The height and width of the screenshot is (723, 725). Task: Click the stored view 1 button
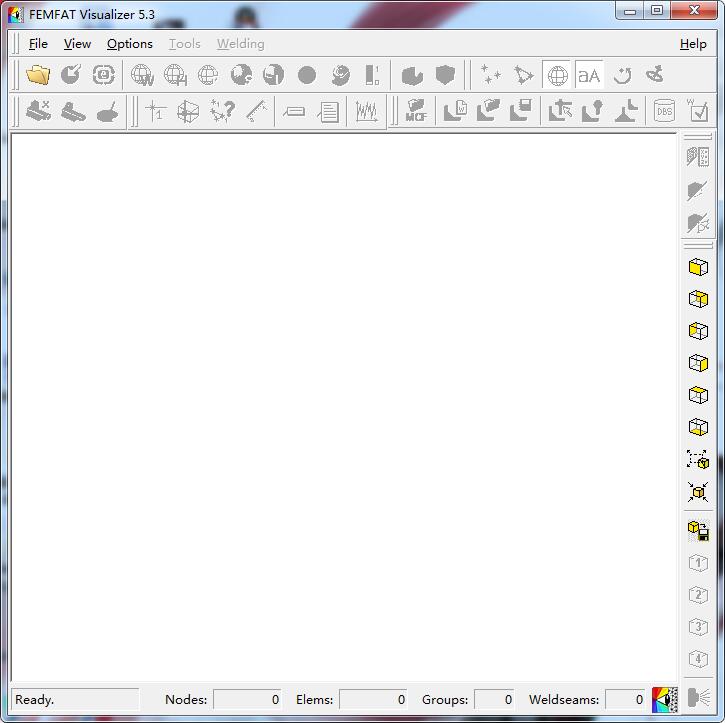(698, 563)
